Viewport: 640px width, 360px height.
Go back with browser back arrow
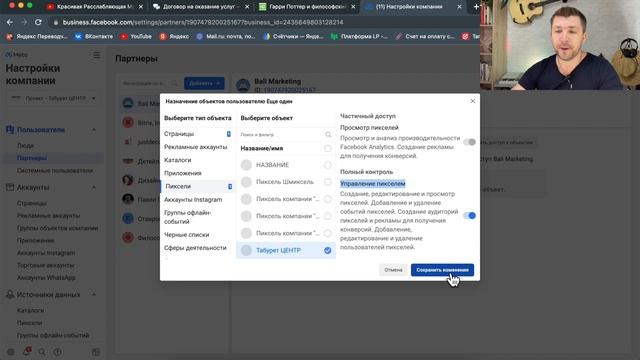point(10,22)
